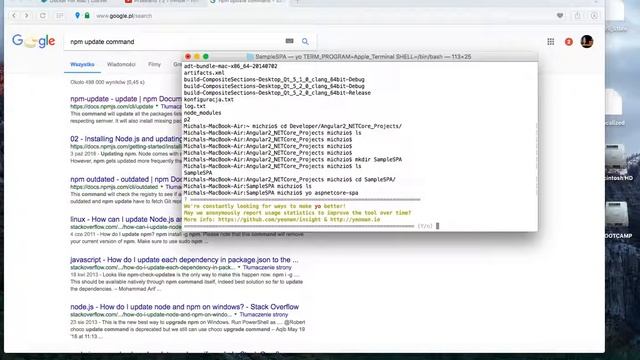Viewport: 640px width, 360px height.
Task: Click the result count text Około 498 000 wyników
Action: 107,82
